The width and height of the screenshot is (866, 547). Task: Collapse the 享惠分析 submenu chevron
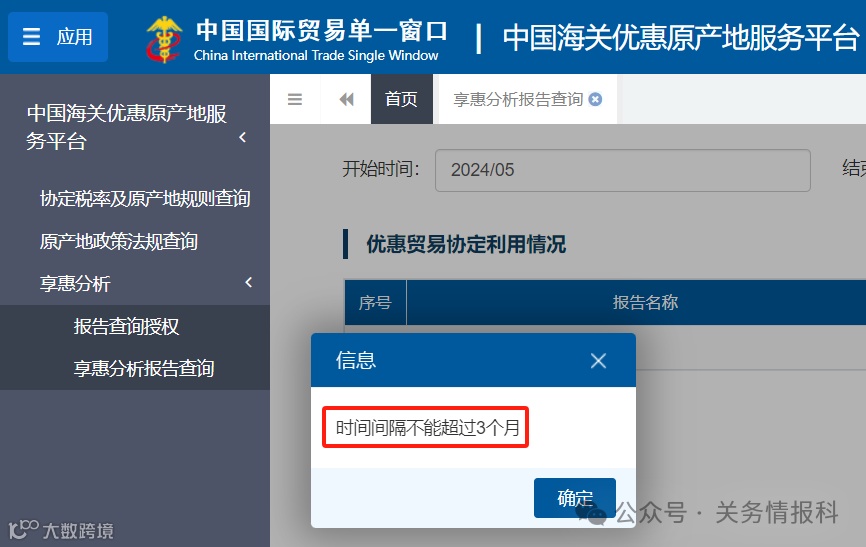click(249, 282)
